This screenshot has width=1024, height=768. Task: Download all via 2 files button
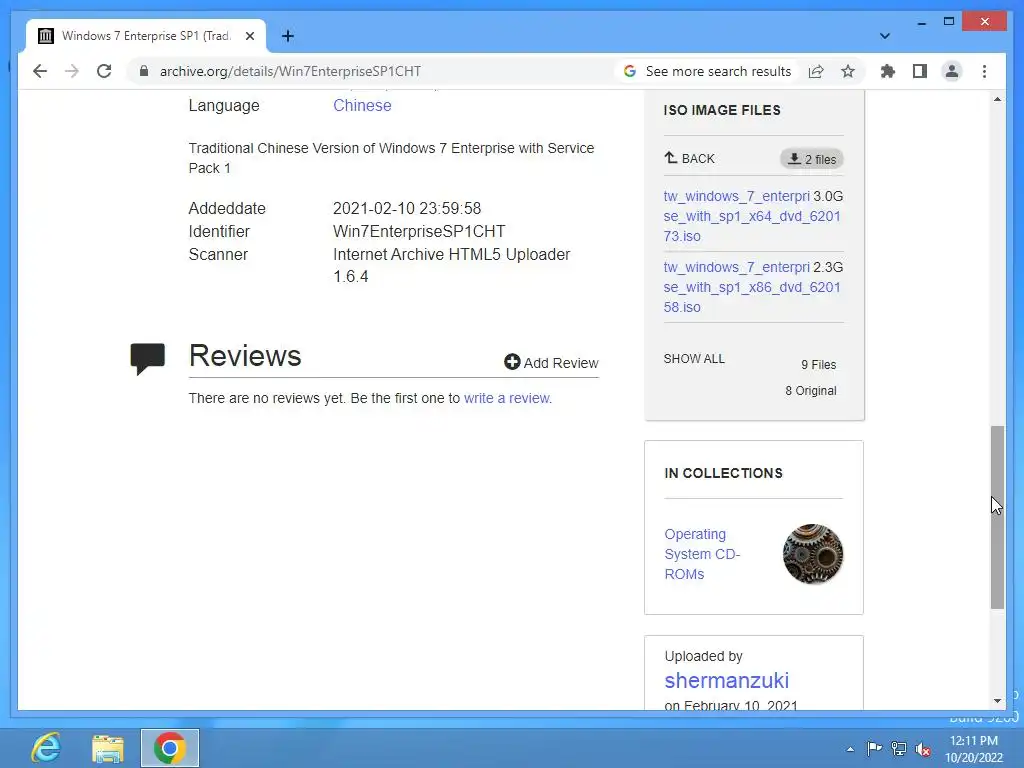[812, 159]
